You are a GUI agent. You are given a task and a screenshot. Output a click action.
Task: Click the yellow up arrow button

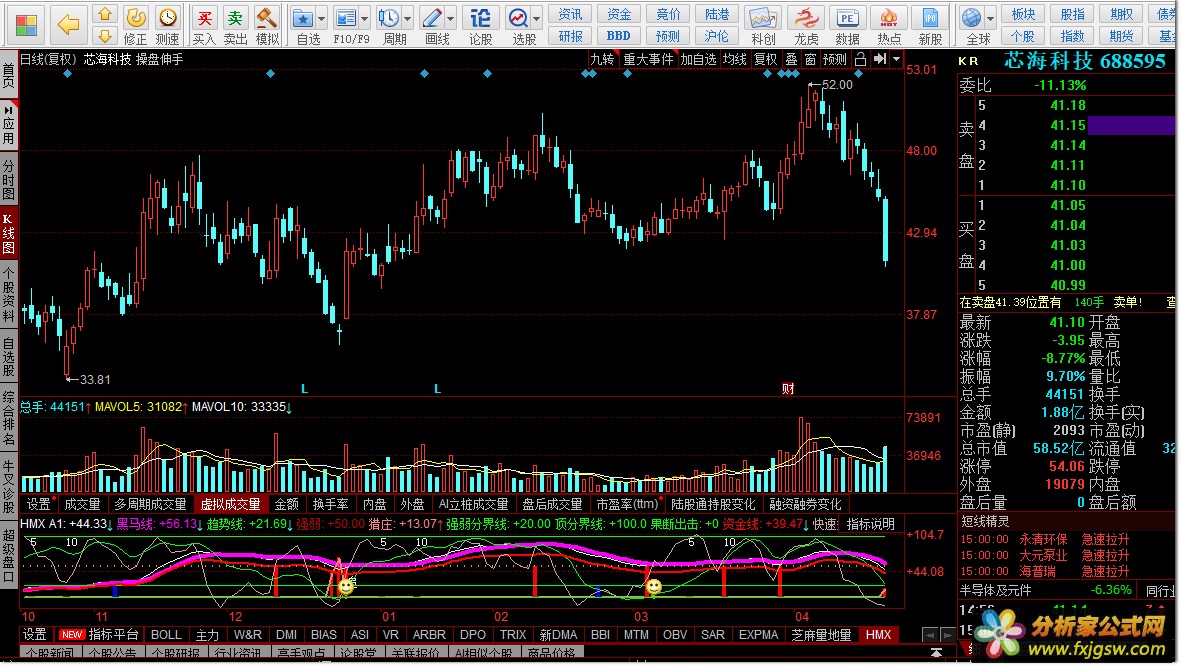pyautogui.click(x=105, y=14)
